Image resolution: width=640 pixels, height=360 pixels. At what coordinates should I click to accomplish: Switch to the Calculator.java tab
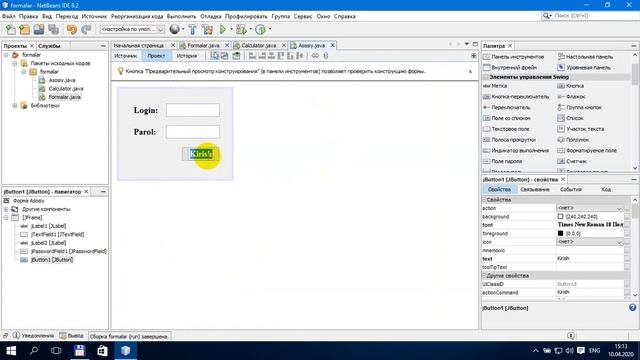tap(259, 45)
